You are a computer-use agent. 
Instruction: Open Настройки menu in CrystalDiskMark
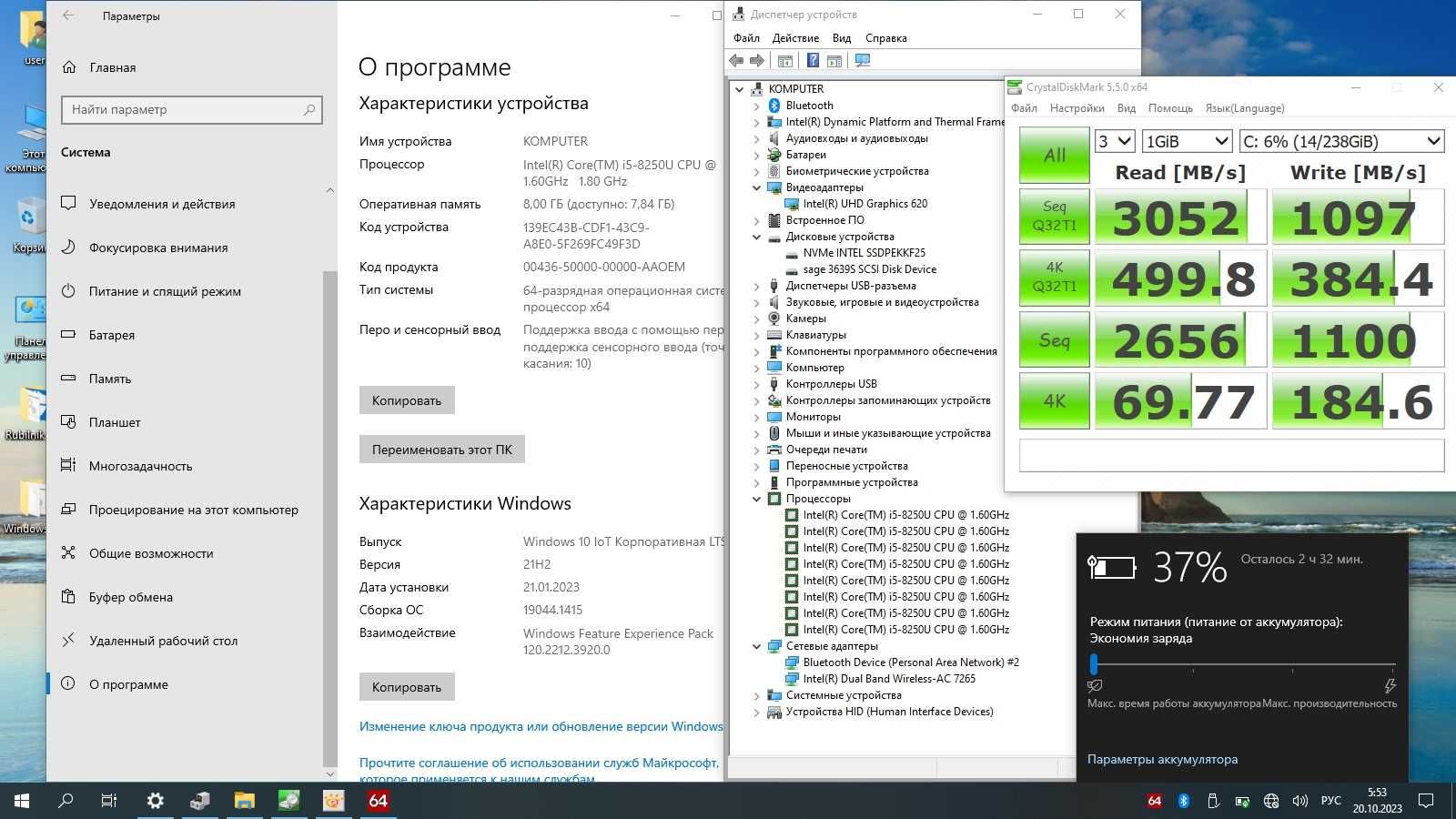pyautogui.click(x=1077, y=108)
